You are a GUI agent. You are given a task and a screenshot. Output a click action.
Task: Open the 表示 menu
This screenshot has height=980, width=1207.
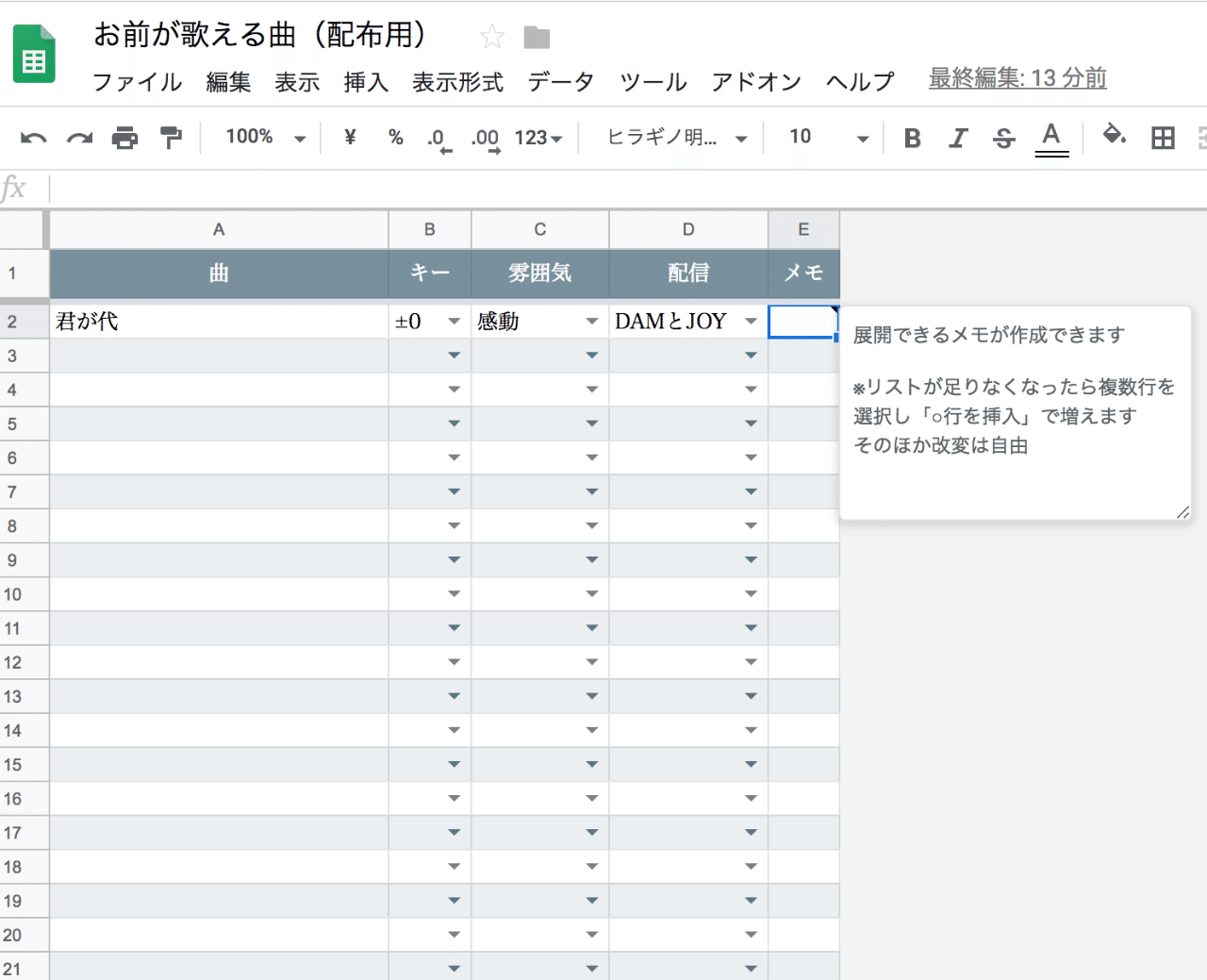coord(297,81)
